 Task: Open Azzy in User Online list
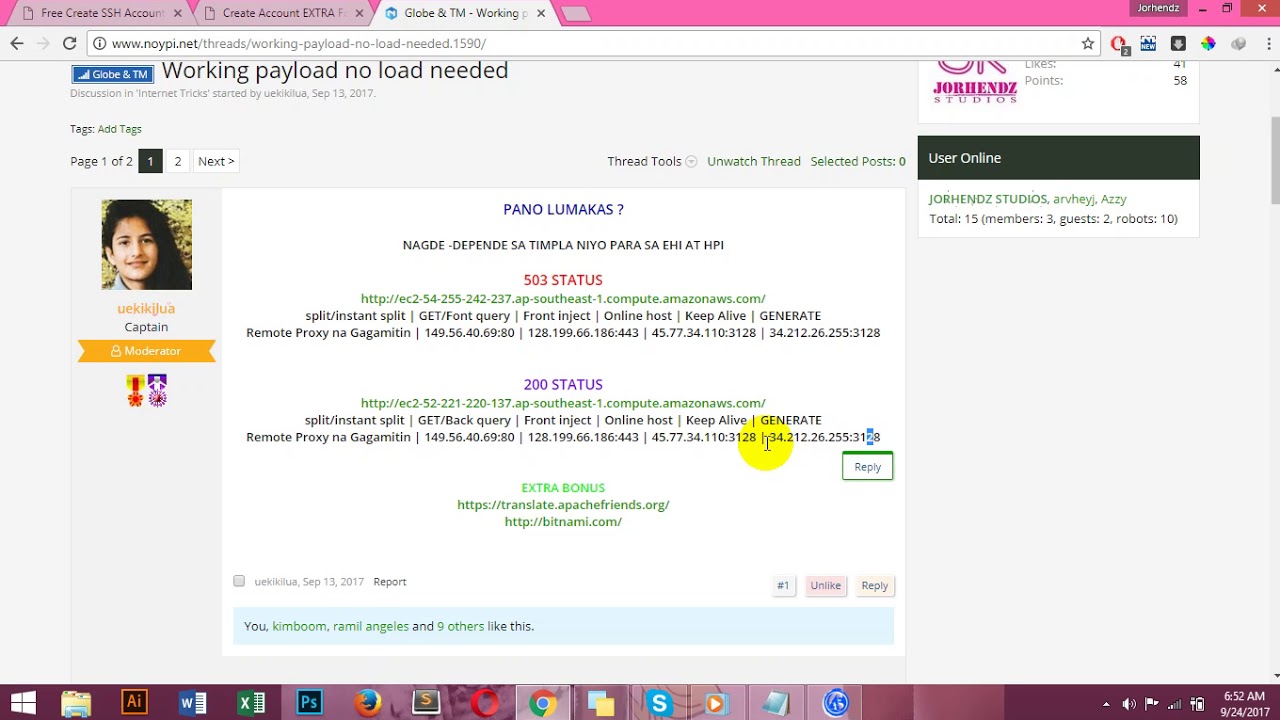coord(1114,199)
